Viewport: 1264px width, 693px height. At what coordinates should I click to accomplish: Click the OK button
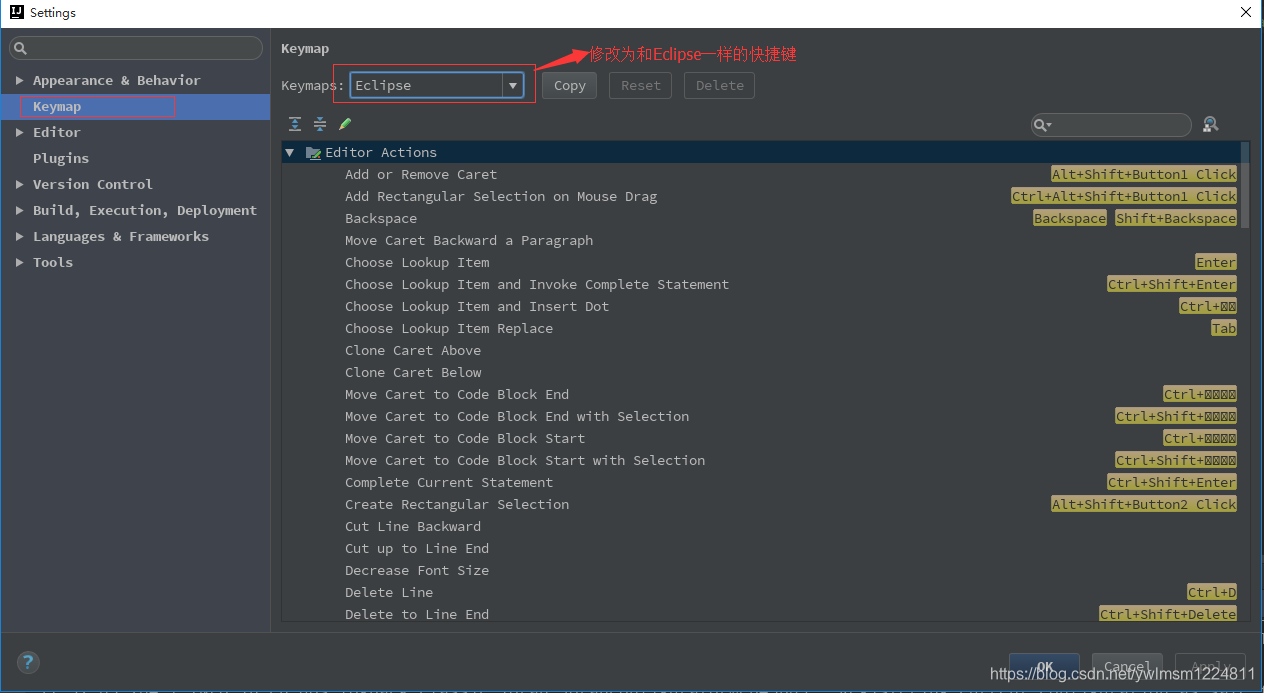(x=1044, y=667)
